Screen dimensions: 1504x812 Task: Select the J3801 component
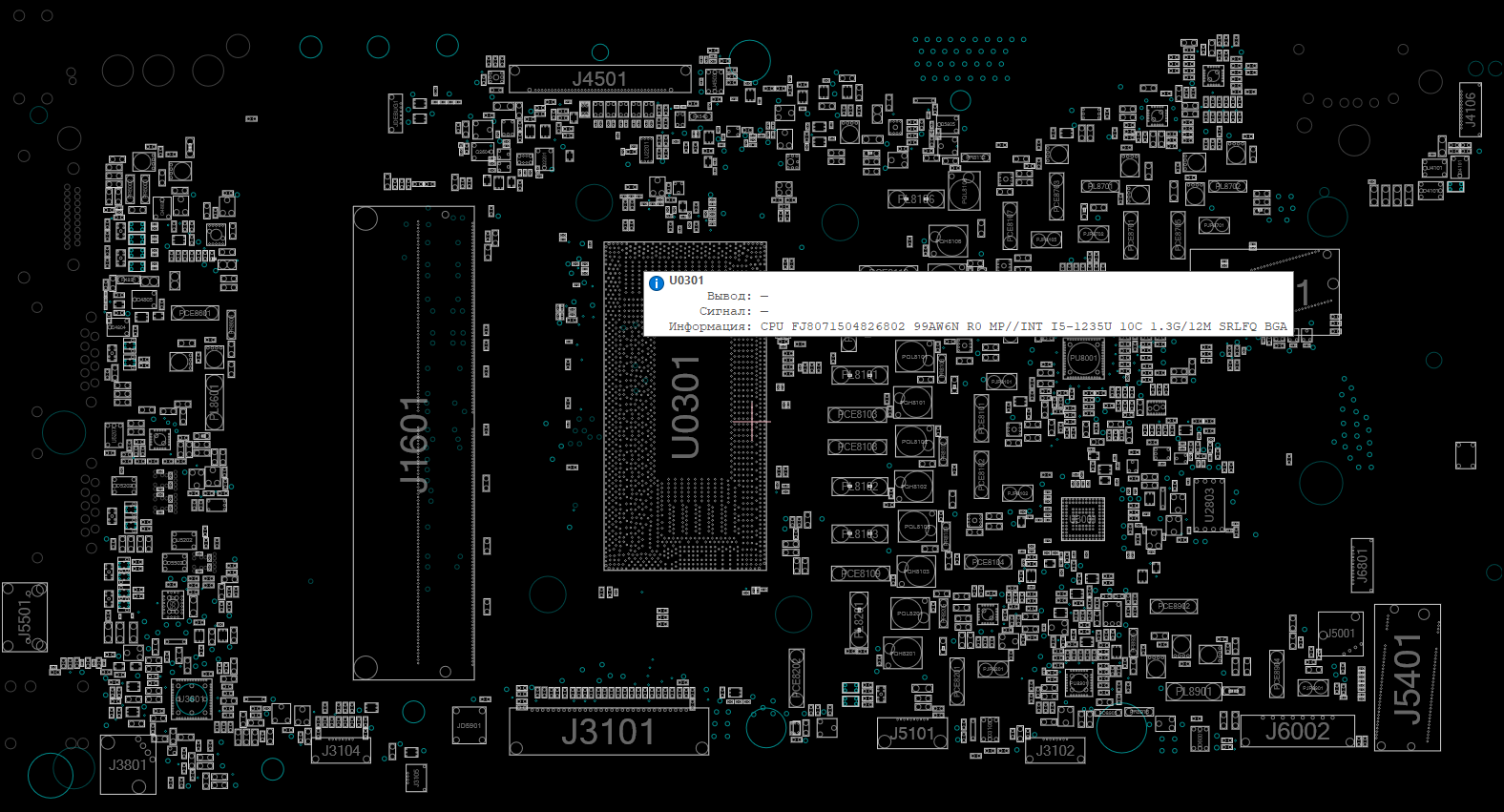click(x=128, y=764)
